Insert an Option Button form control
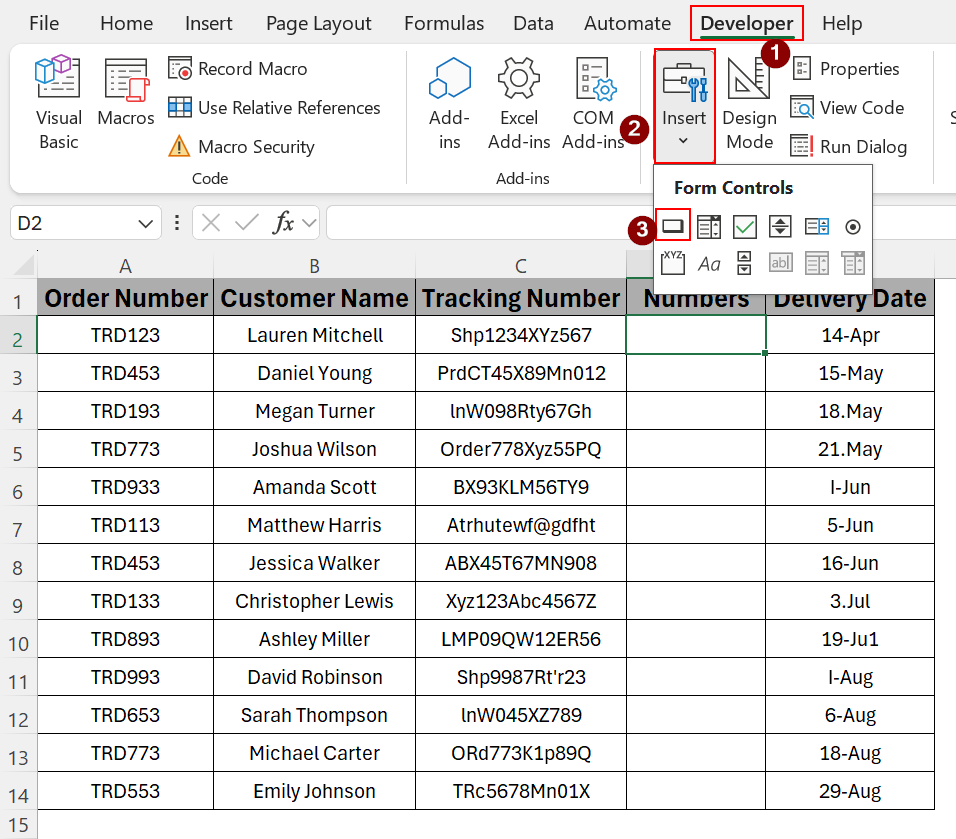This screenshot has width=956, height=839. [852, 227]
